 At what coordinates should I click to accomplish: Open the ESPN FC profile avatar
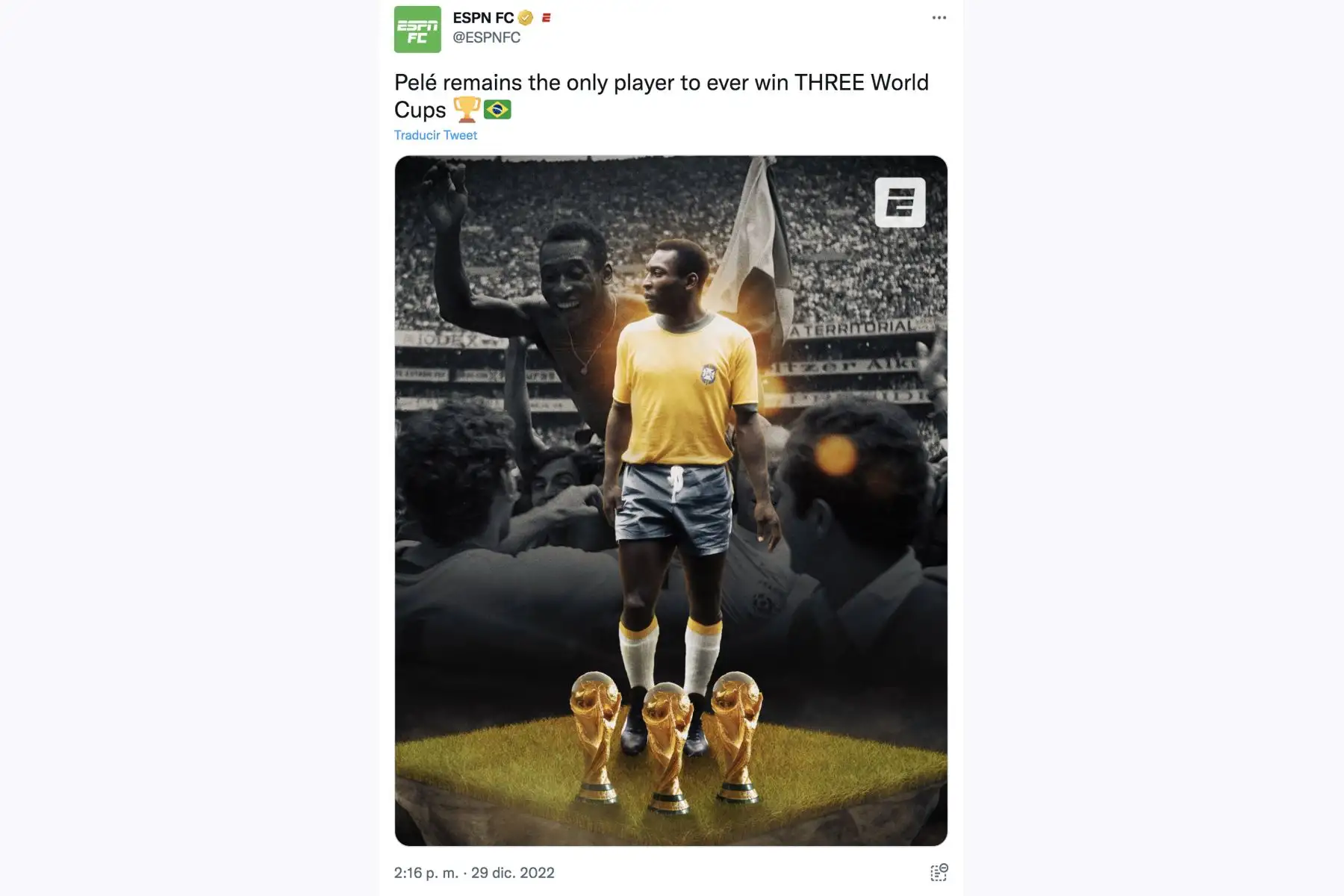point(417,29)
